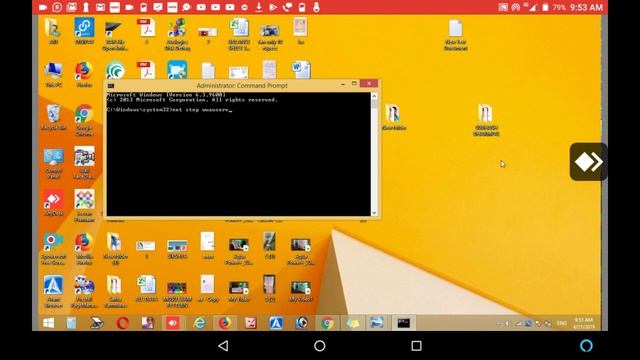Tap the Android home button
Screen dimensions: 640x360
pos(320,346)
